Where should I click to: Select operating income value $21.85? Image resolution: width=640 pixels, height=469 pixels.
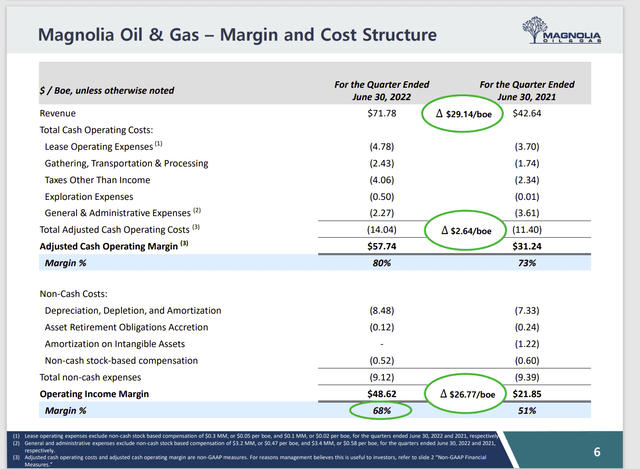(x=527, y=394)
